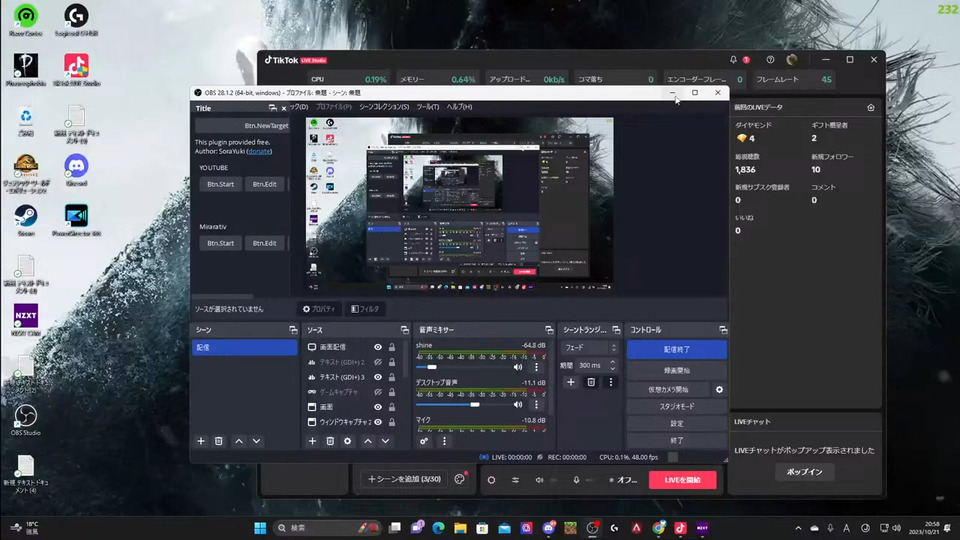Open transition properties three-dot menu

[610, 382]
